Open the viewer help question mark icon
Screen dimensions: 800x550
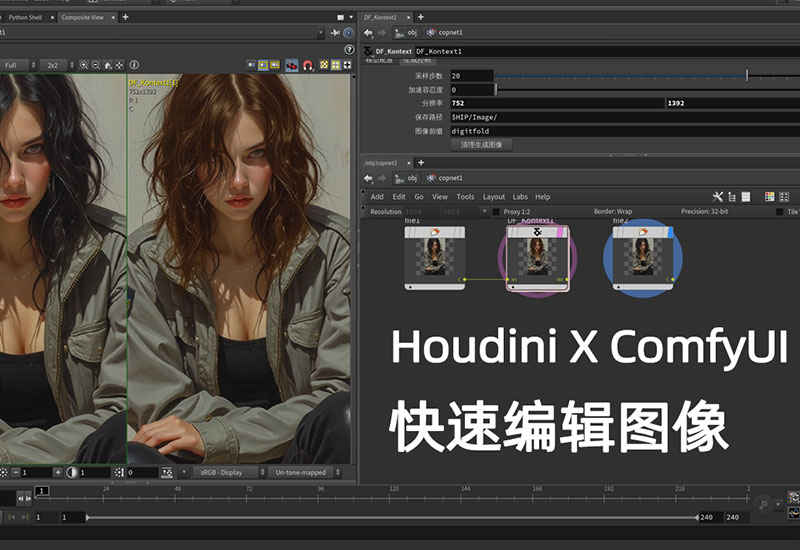[x=349, y=49]
